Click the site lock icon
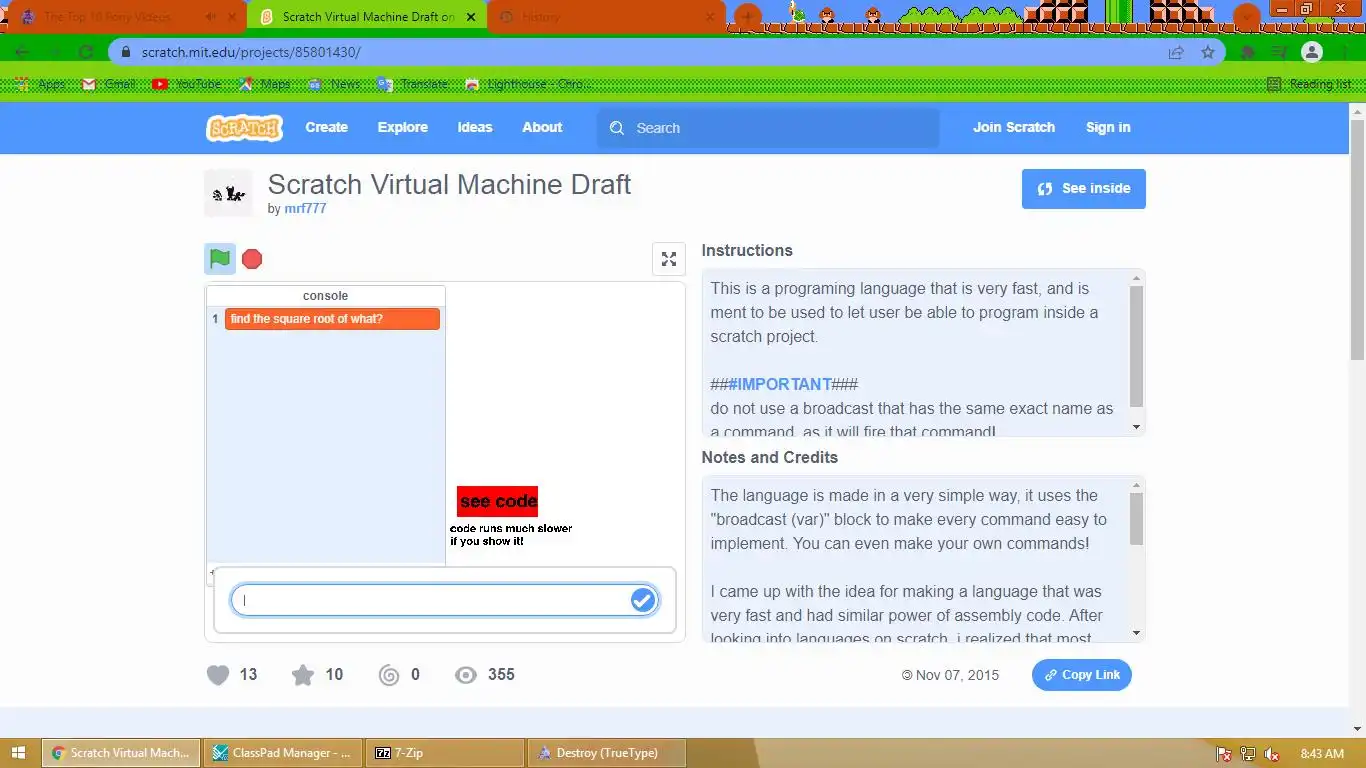Screen dimensions: 1366x768 pyautogui.click(x=126, y=52)
